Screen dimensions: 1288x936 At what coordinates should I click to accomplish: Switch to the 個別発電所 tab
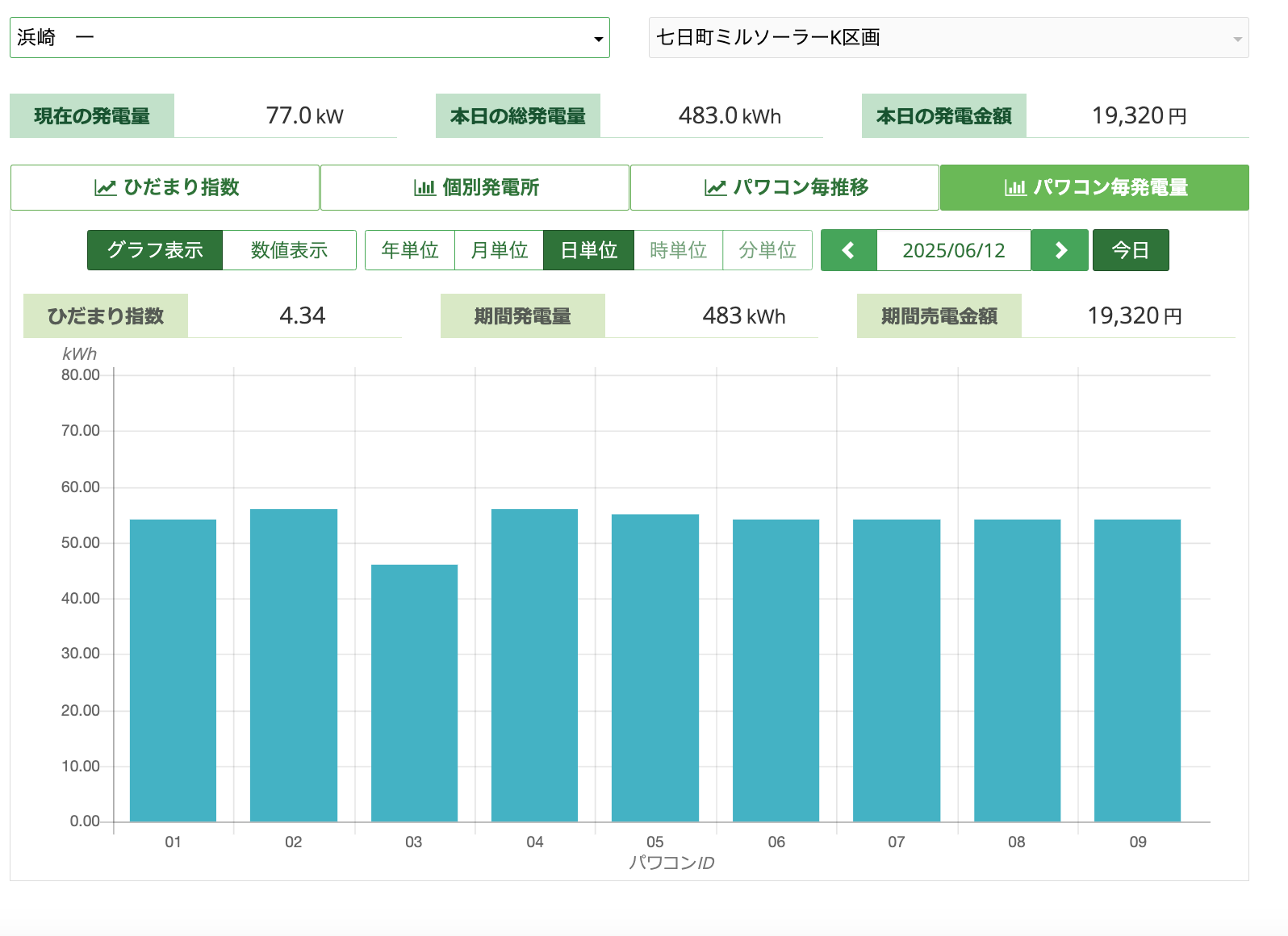(475, 187)
